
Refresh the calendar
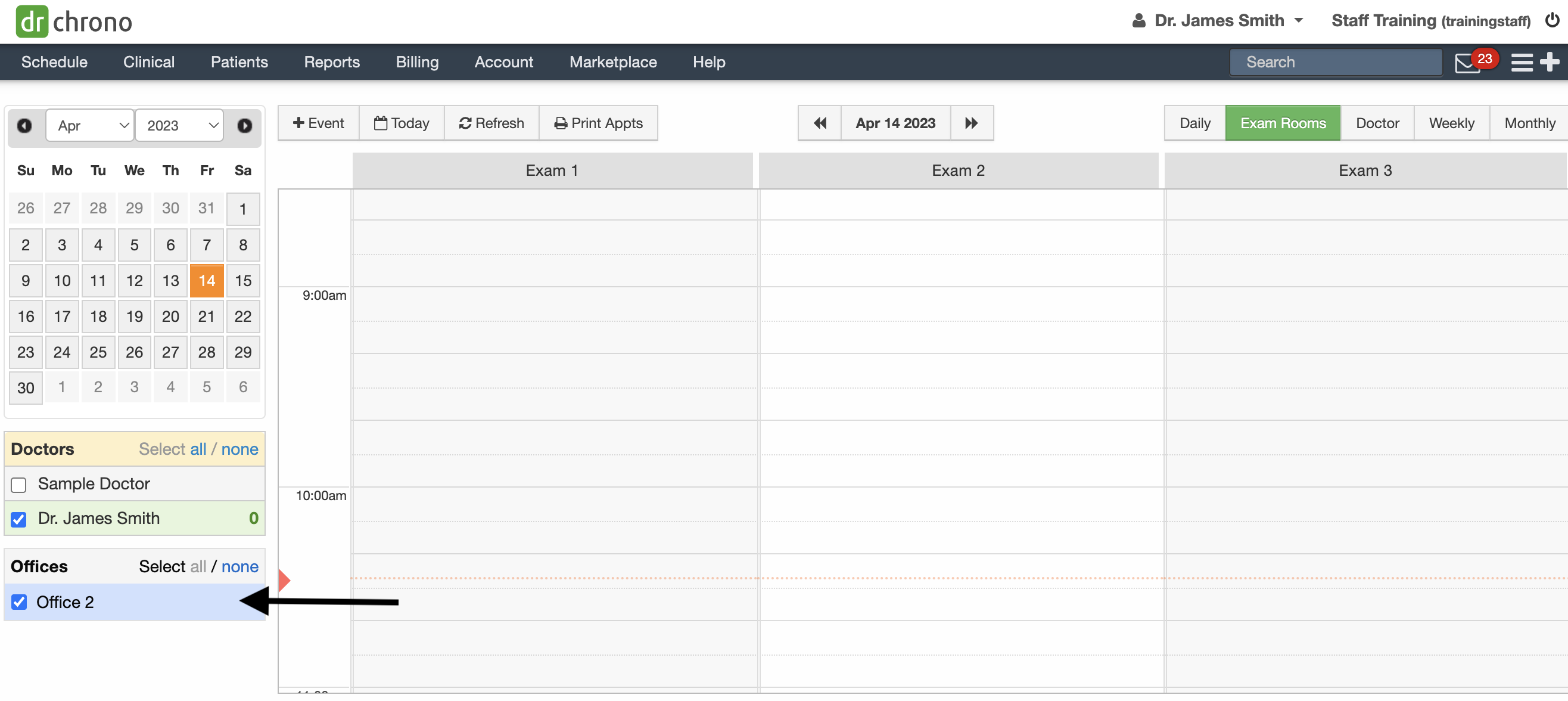click(x=491, y=123)
